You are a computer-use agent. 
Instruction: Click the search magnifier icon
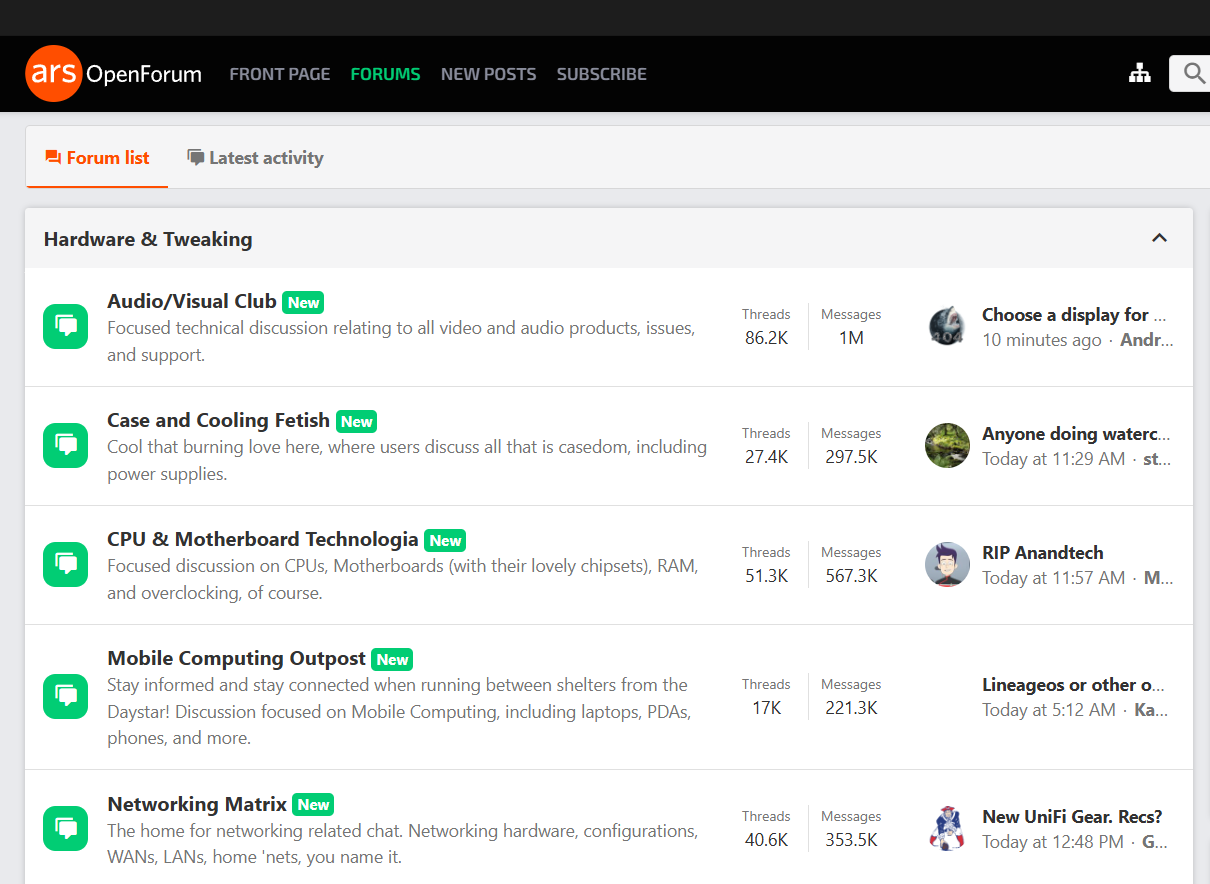coord(1193,73)
